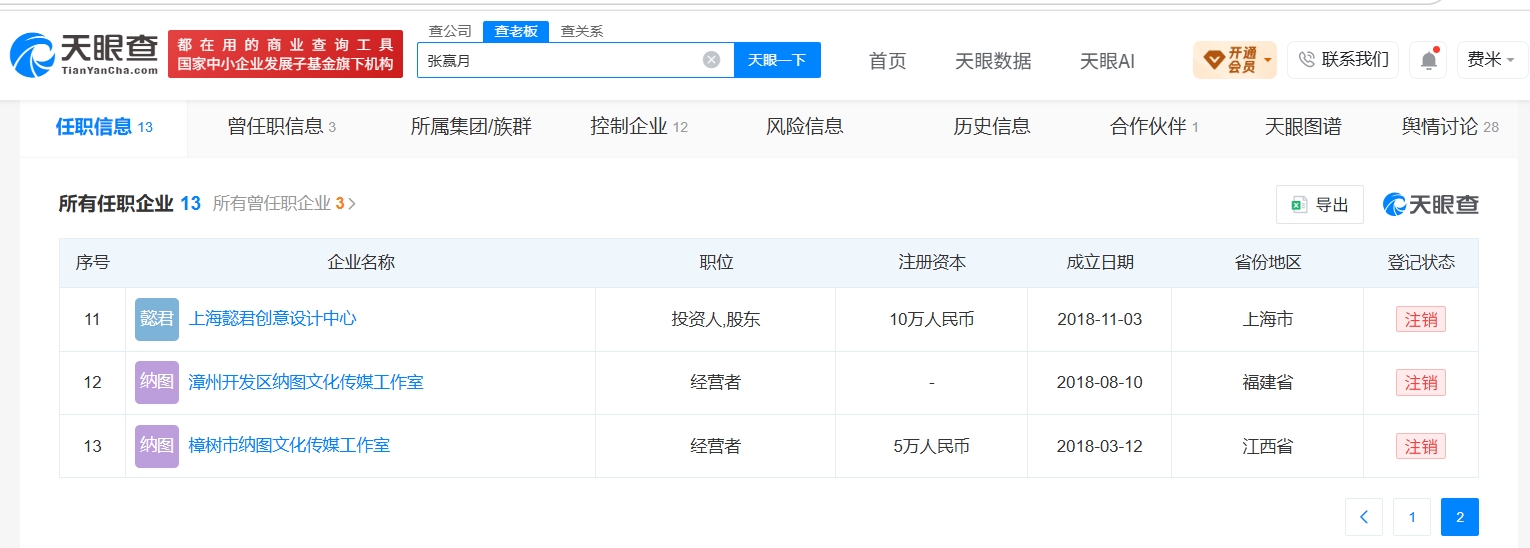This screenshot has height=548, width=1530.
Task: Open the 控制企业 12 tab
Action: pos(639,127)
